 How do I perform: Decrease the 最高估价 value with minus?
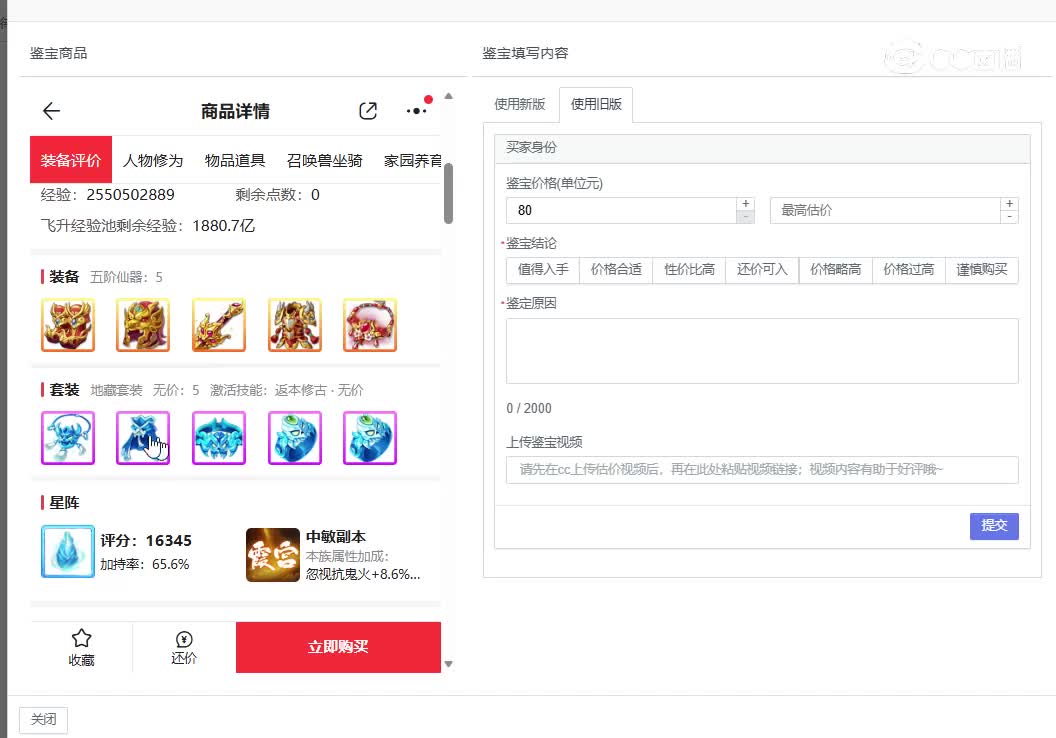(1010, 217)
